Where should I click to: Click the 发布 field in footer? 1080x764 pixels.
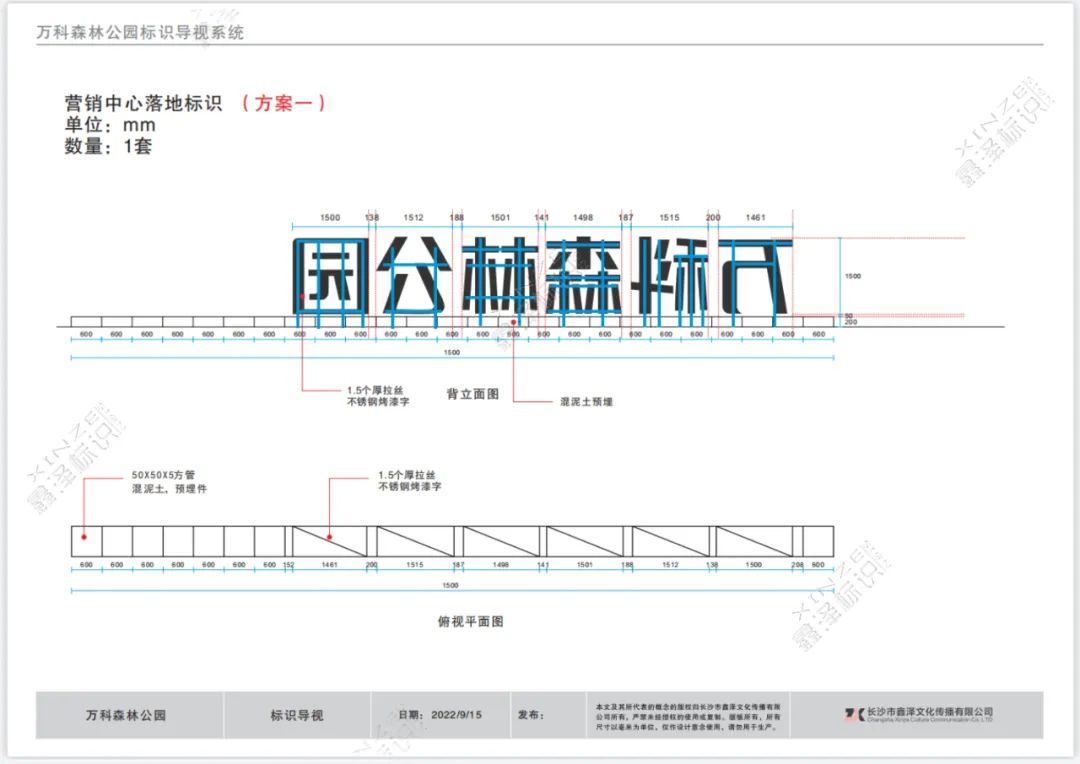pyautogui.click(x=532, y=715)
